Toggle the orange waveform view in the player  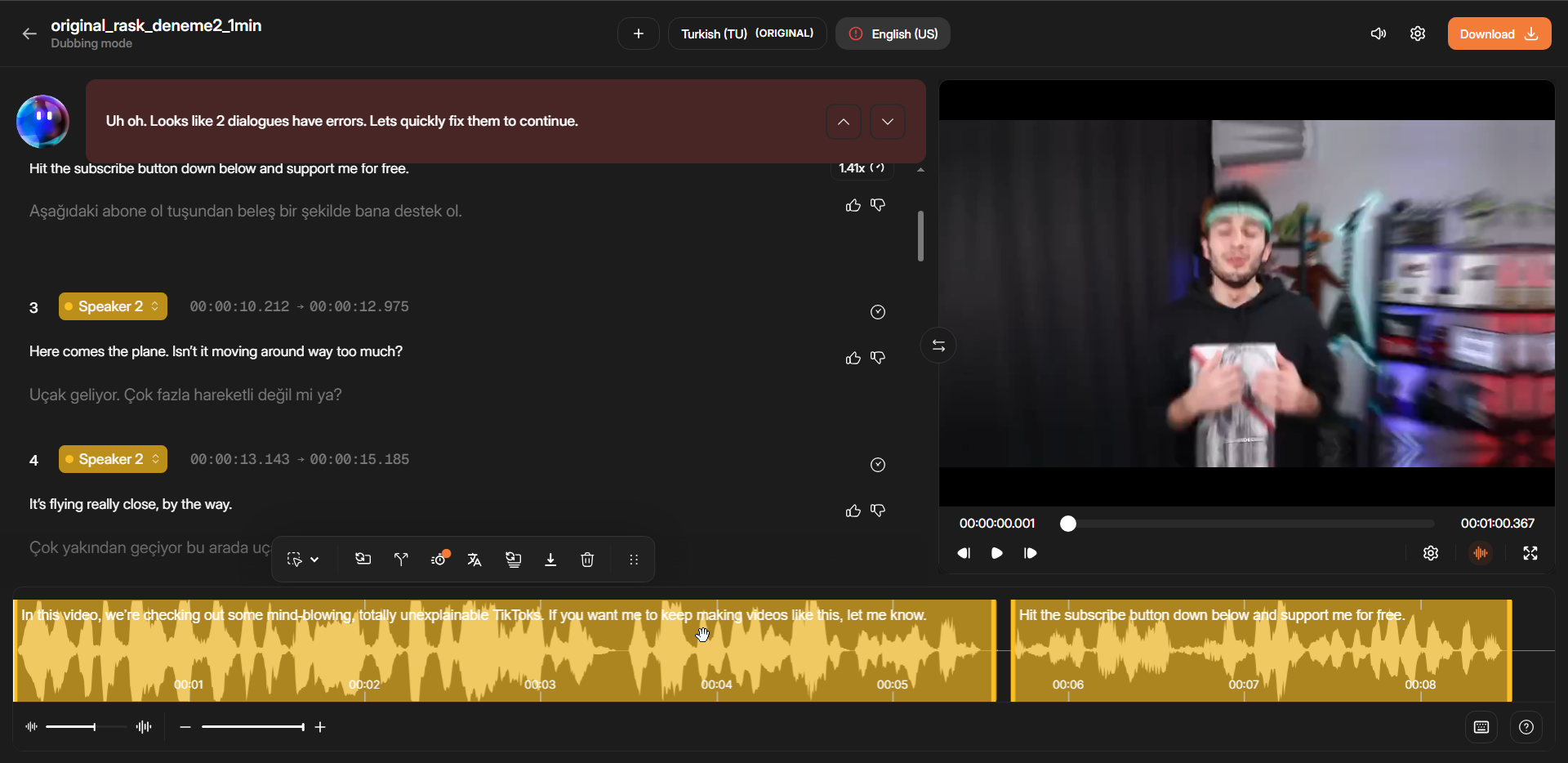1481,553
